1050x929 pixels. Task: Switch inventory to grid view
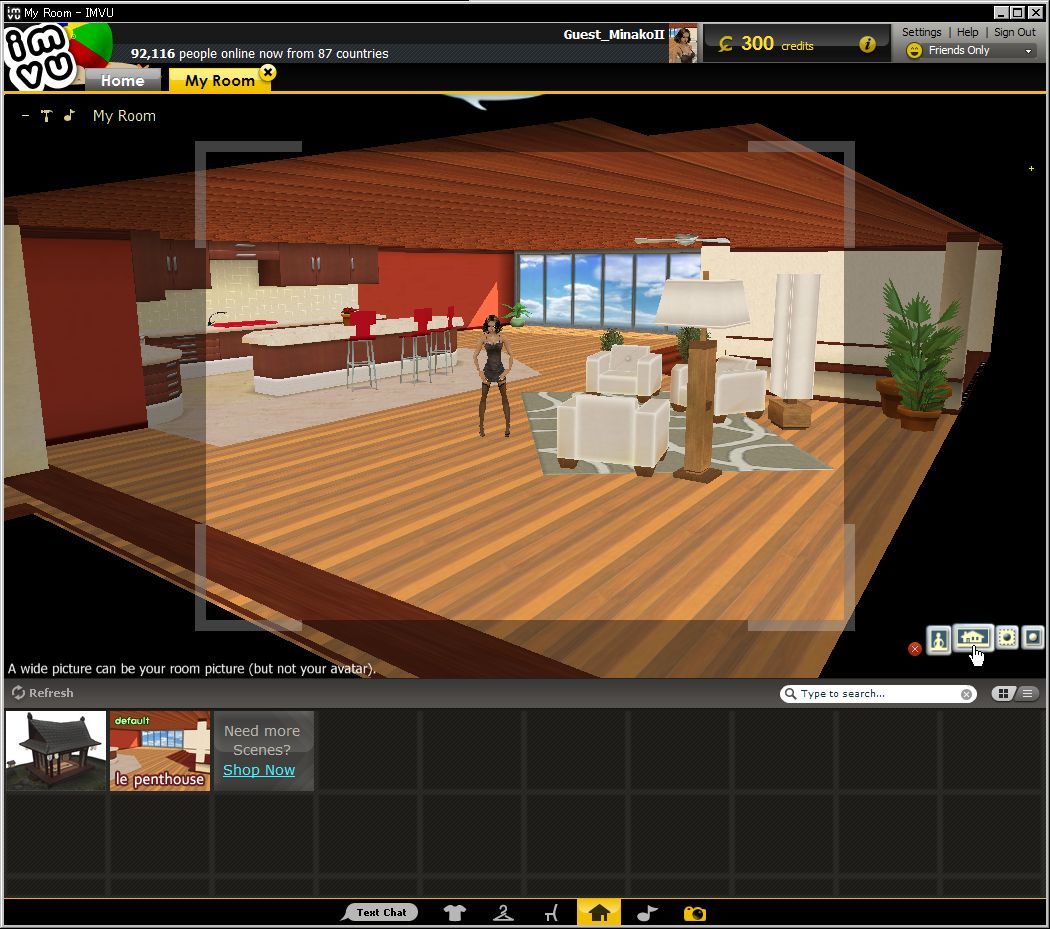click(1003, 694)
